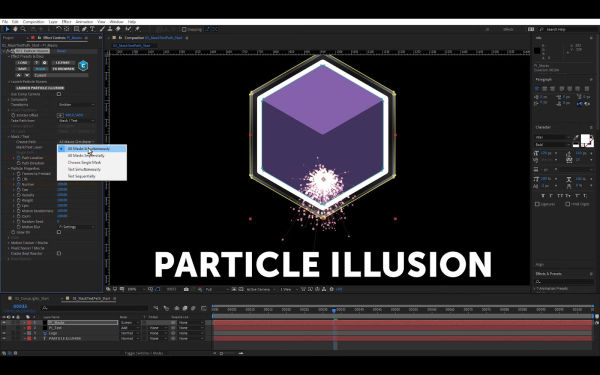Choose All Masks Sequentially option
This screenshot has width=600, height=375.
[92, 156]
